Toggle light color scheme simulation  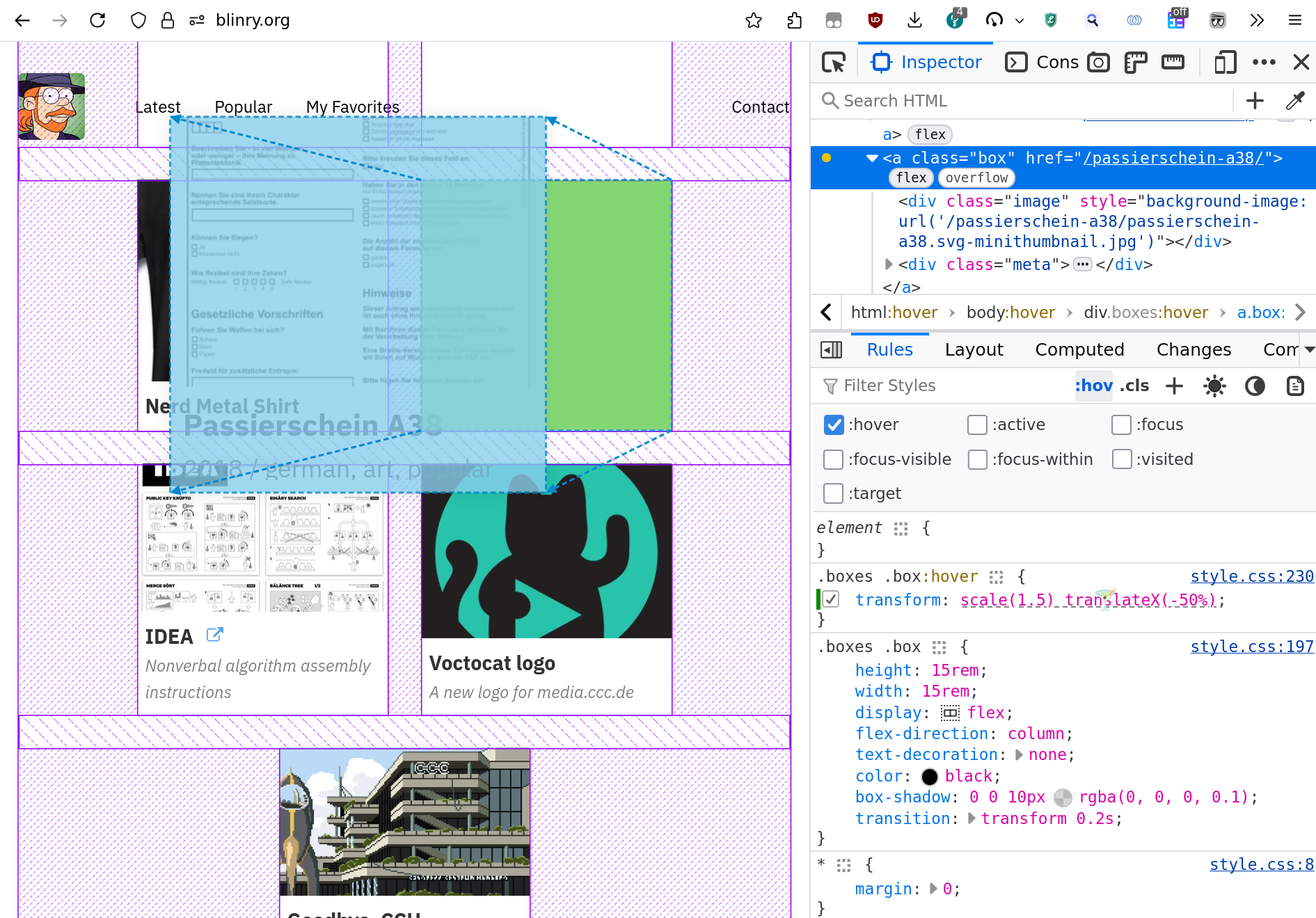1214,386
